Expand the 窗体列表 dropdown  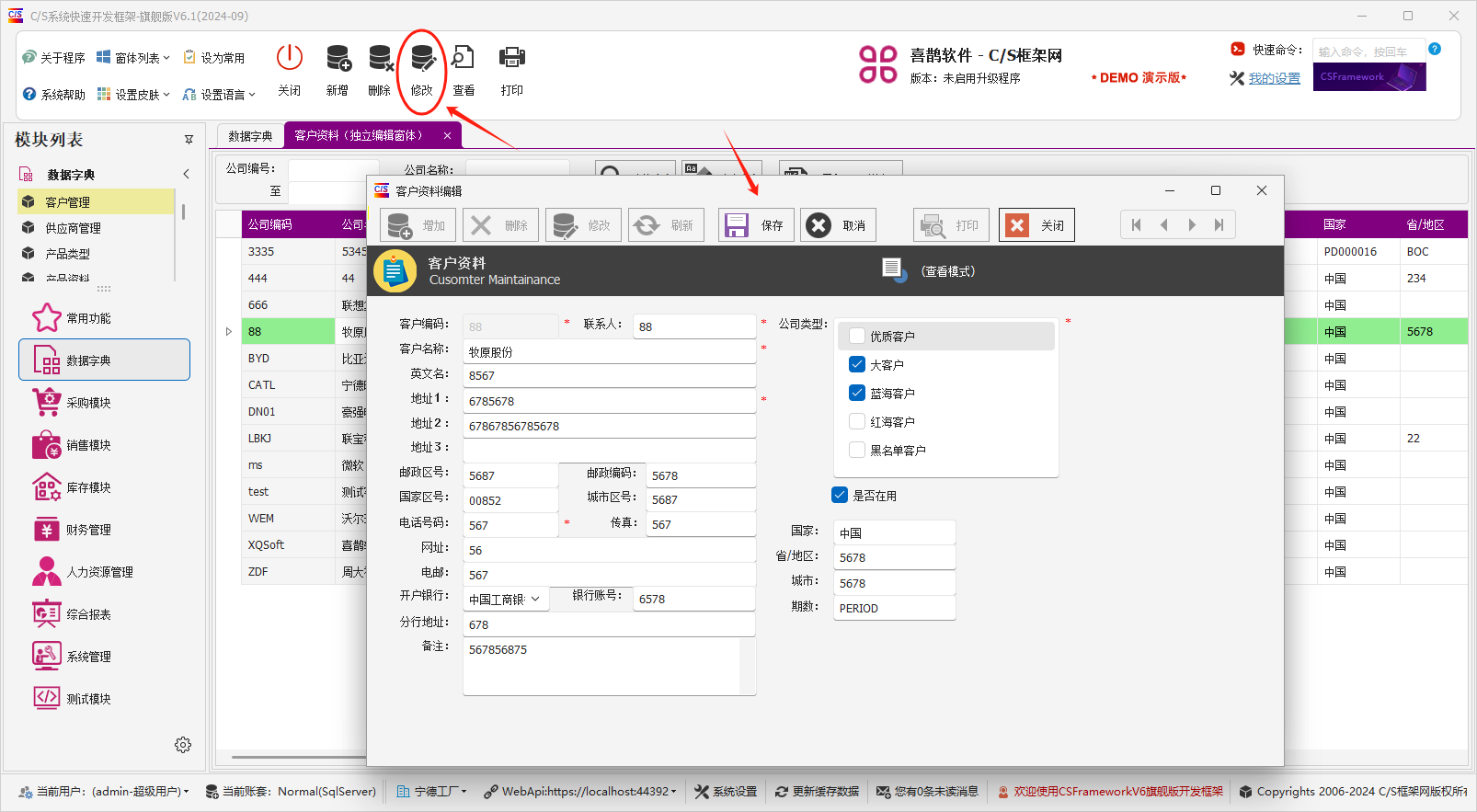133,58
